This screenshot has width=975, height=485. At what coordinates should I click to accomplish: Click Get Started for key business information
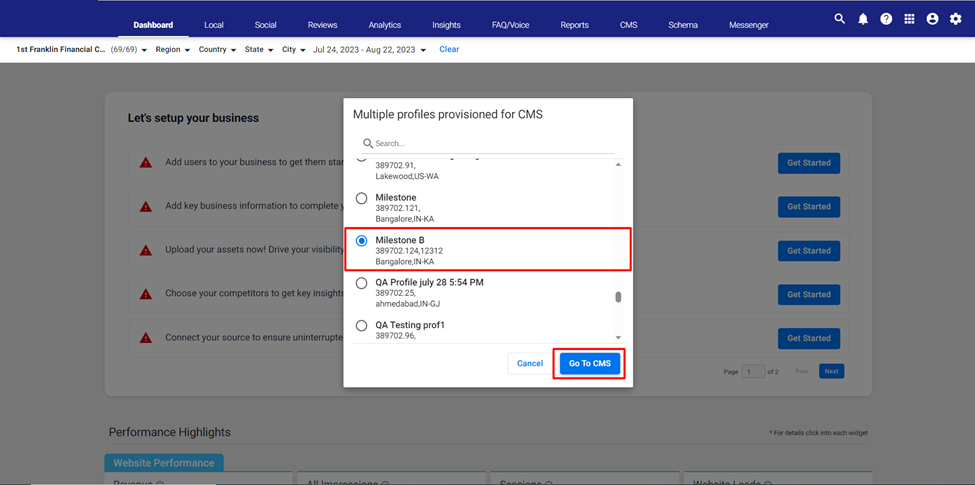[808, 206]
